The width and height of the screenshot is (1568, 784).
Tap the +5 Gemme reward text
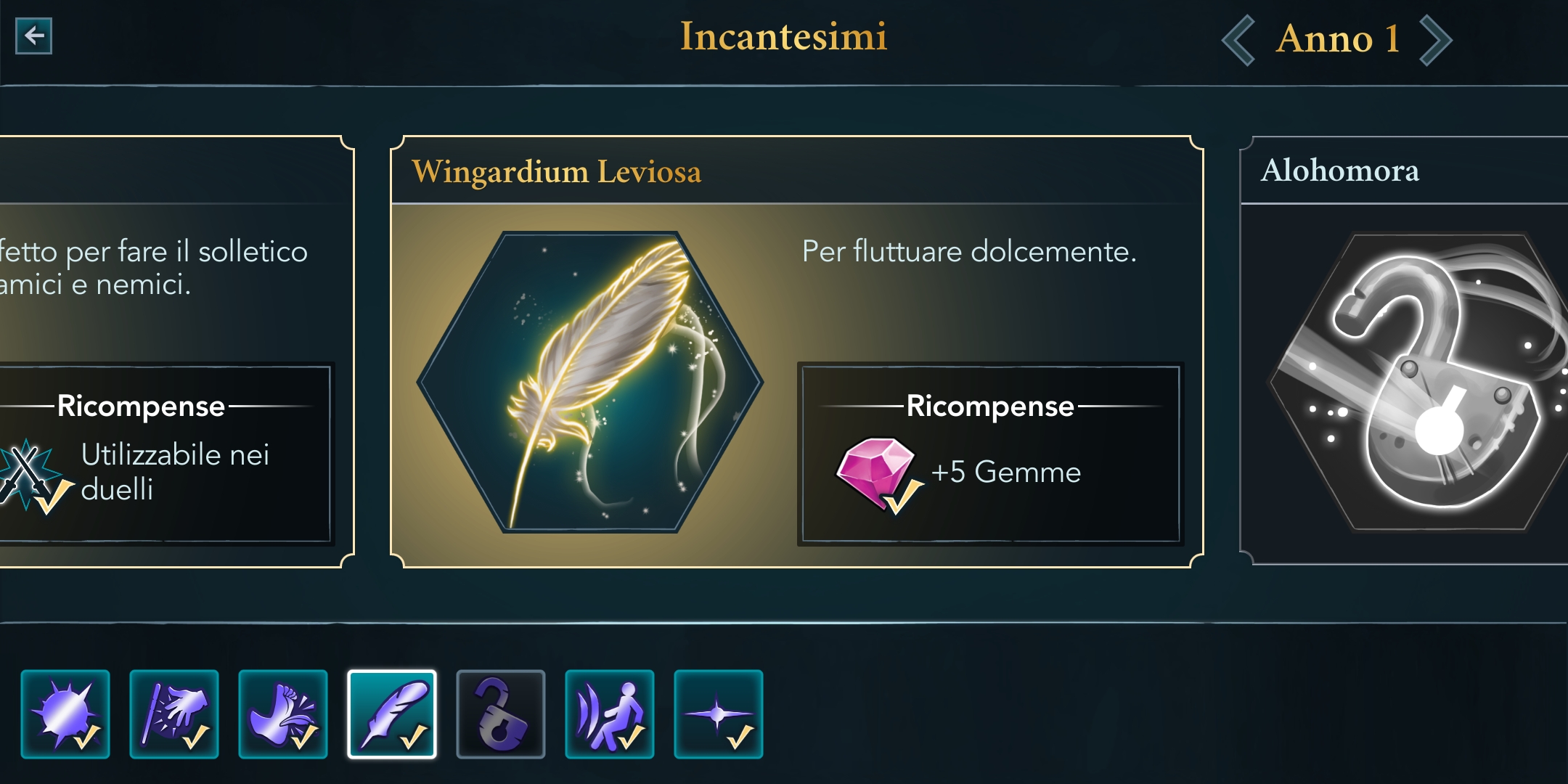[x=1006, y=473]
